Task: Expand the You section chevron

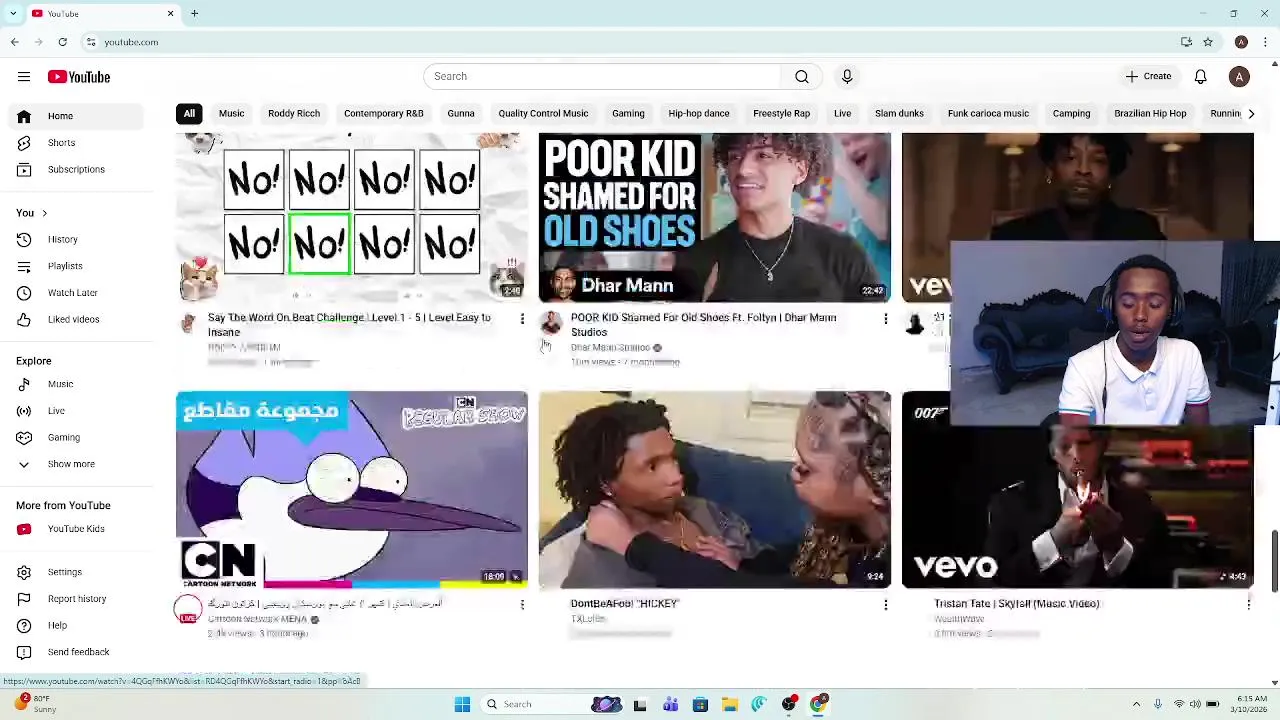Action: point(44,213)
